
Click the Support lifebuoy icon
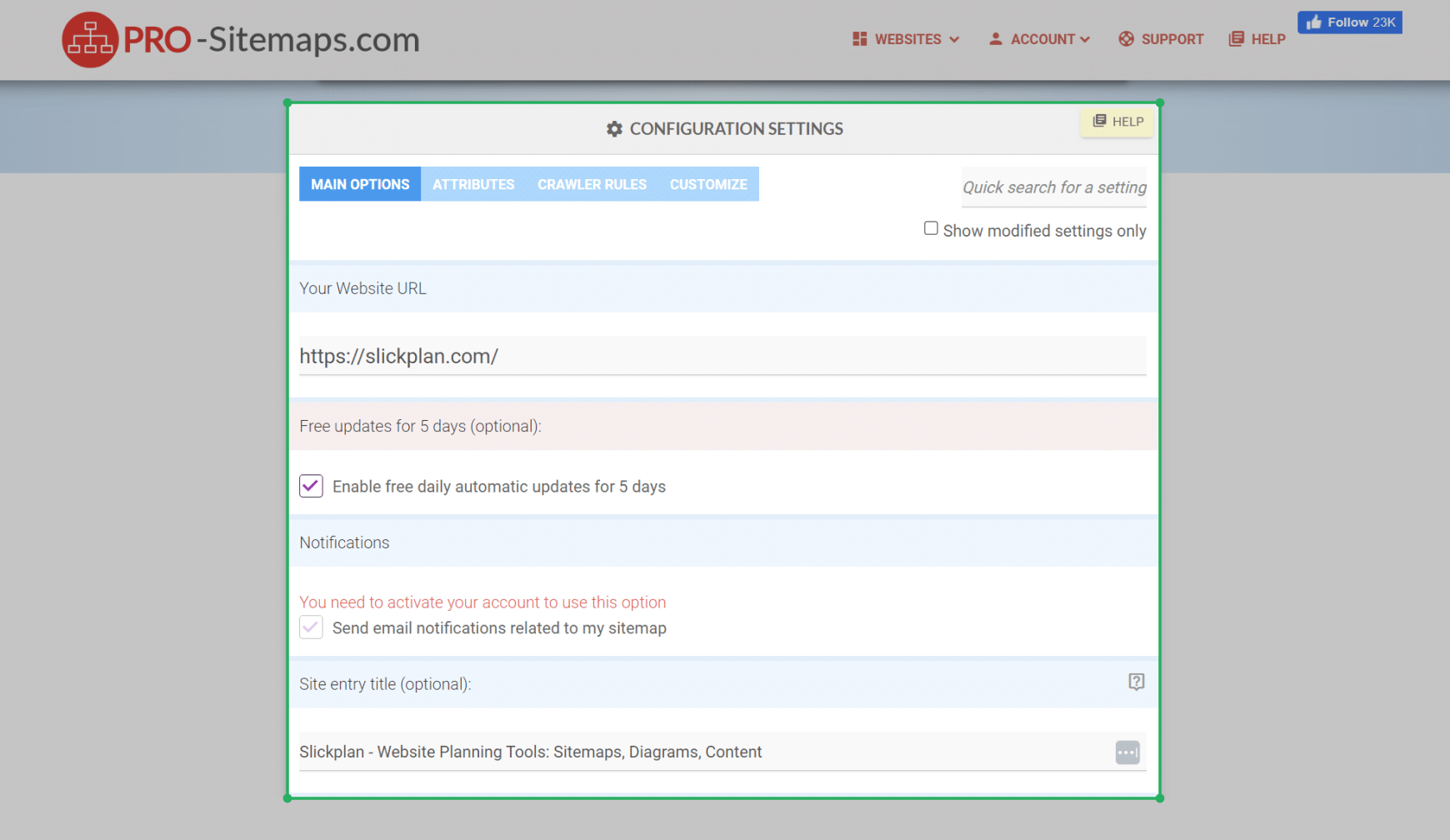[x=1126, y=39]
